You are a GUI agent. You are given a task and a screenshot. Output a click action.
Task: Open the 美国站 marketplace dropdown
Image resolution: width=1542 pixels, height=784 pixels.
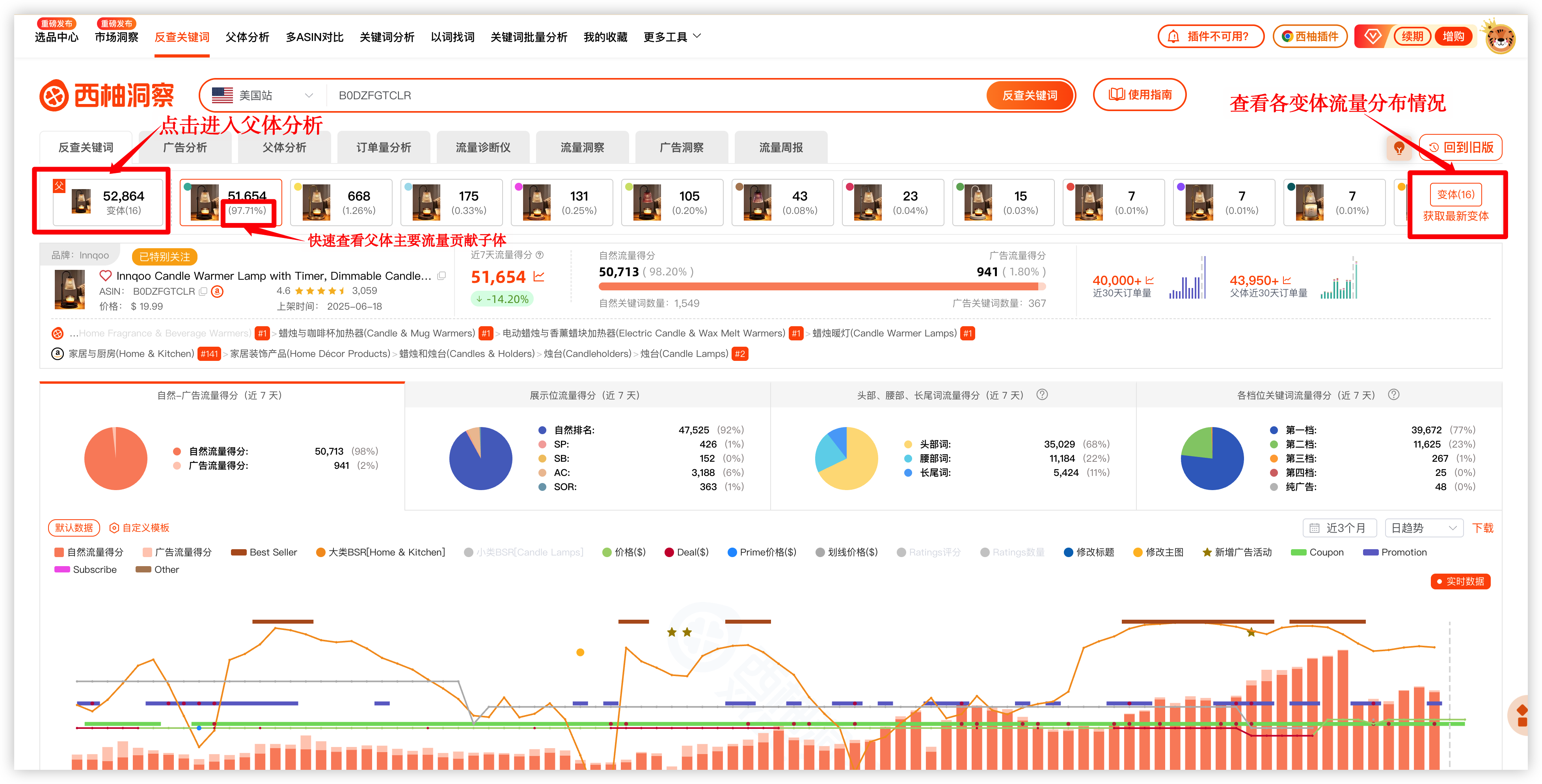pyautogui.click(x=263, y=95)
